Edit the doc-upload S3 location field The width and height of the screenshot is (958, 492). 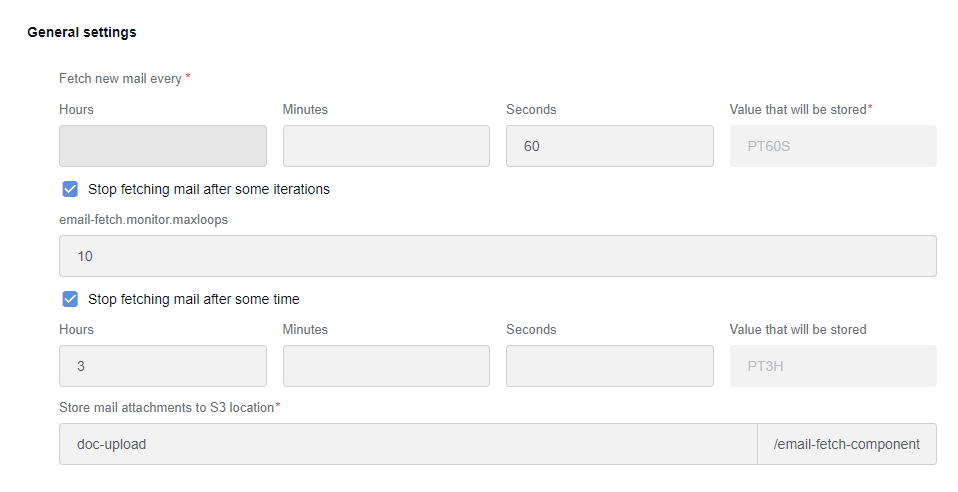point(408,444)
